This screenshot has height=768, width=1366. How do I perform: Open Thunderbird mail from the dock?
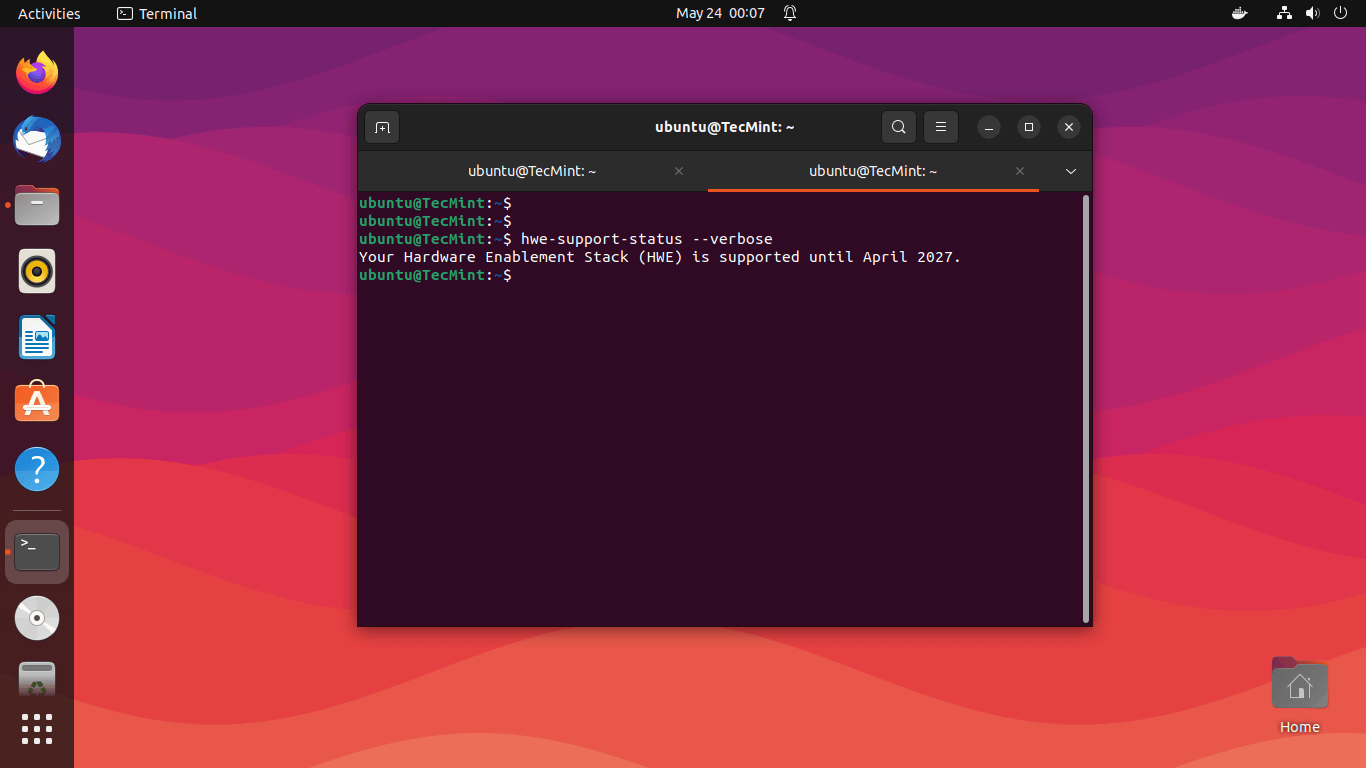[x=37, y=139]
